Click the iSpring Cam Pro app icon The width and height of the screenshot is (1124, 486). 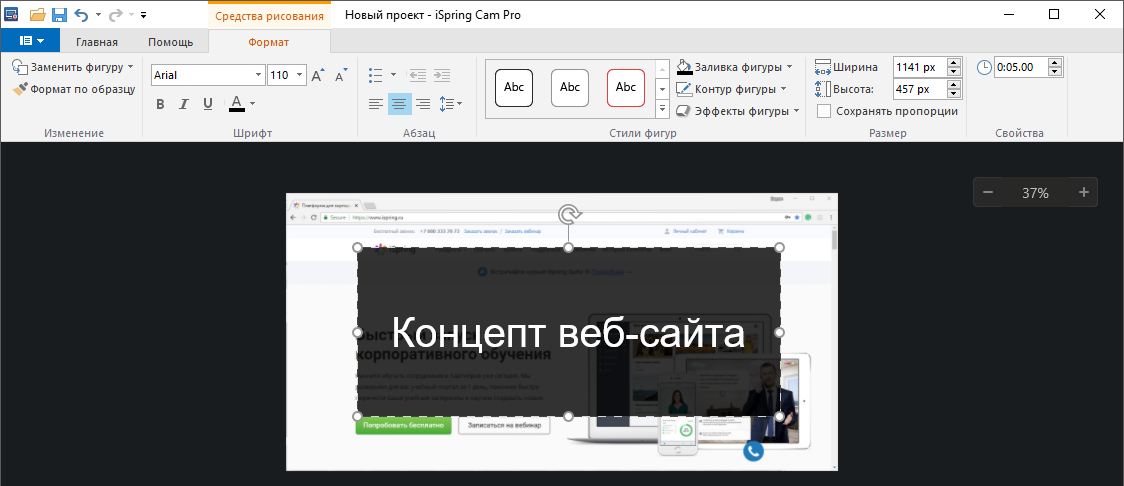point(11,14)
